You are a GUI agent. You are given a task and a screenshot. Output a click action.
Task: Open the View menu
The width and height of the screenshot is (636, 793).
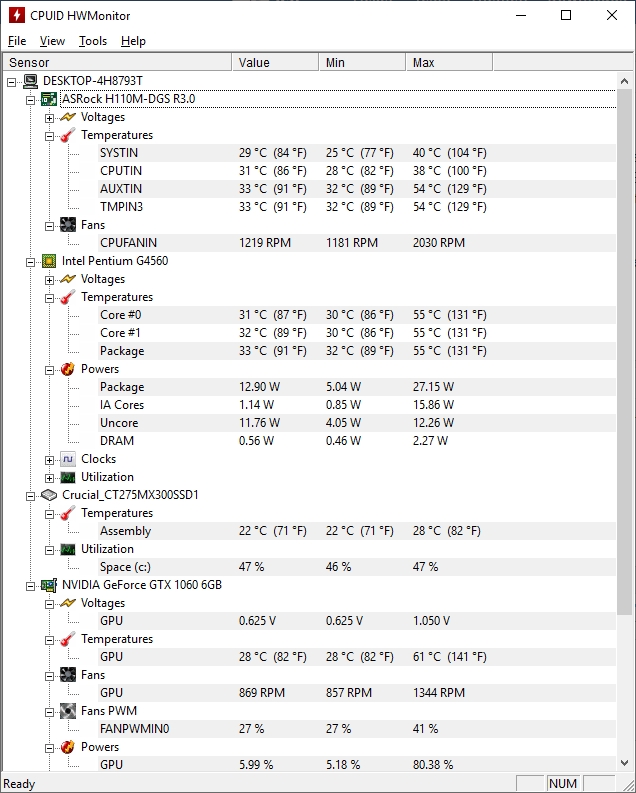click(53, 41)
